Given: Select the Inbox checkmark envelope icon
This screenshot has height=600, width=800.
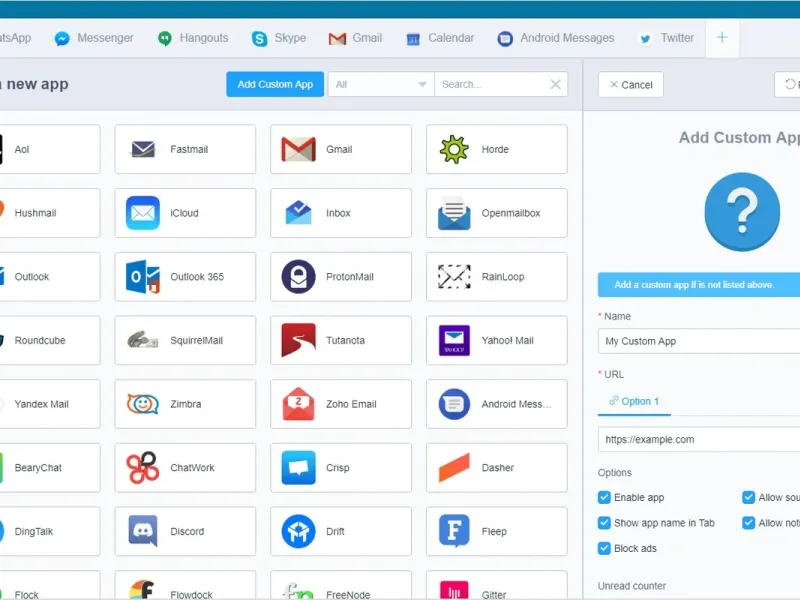Looking at the screenshot, I should [x=298, y=213].
